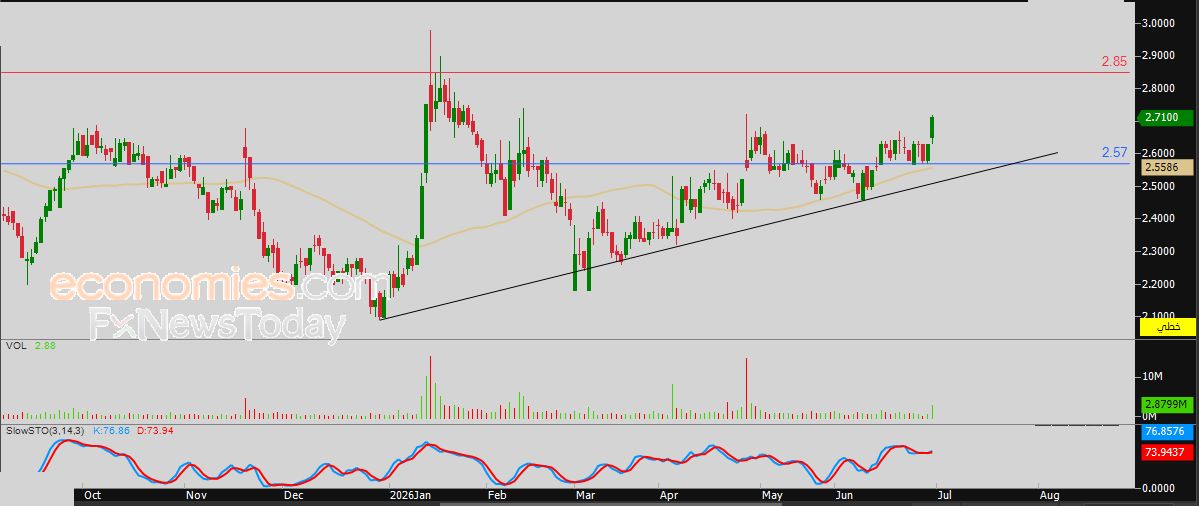Click the 2026Jan label on time axis

point(410,496)
